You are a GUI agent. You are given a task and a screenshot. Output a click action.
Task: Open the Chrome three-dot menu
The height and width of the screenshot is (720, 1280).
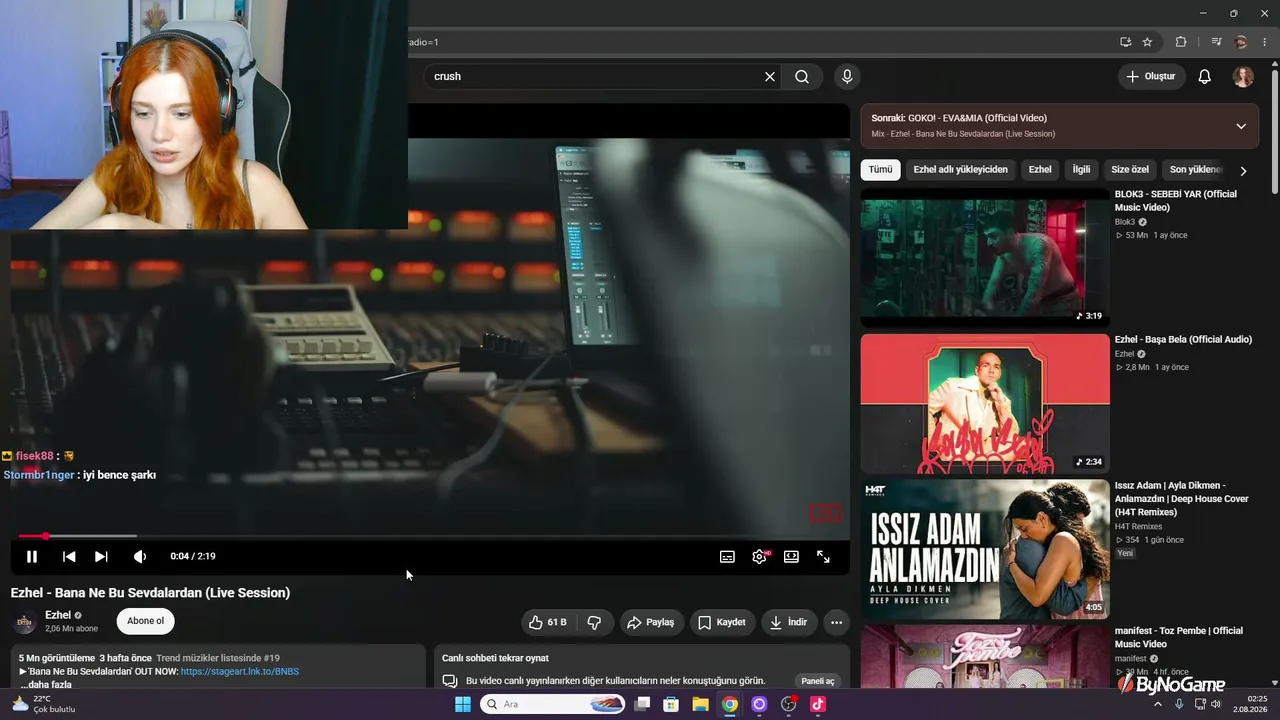(x=1264, y=42)
